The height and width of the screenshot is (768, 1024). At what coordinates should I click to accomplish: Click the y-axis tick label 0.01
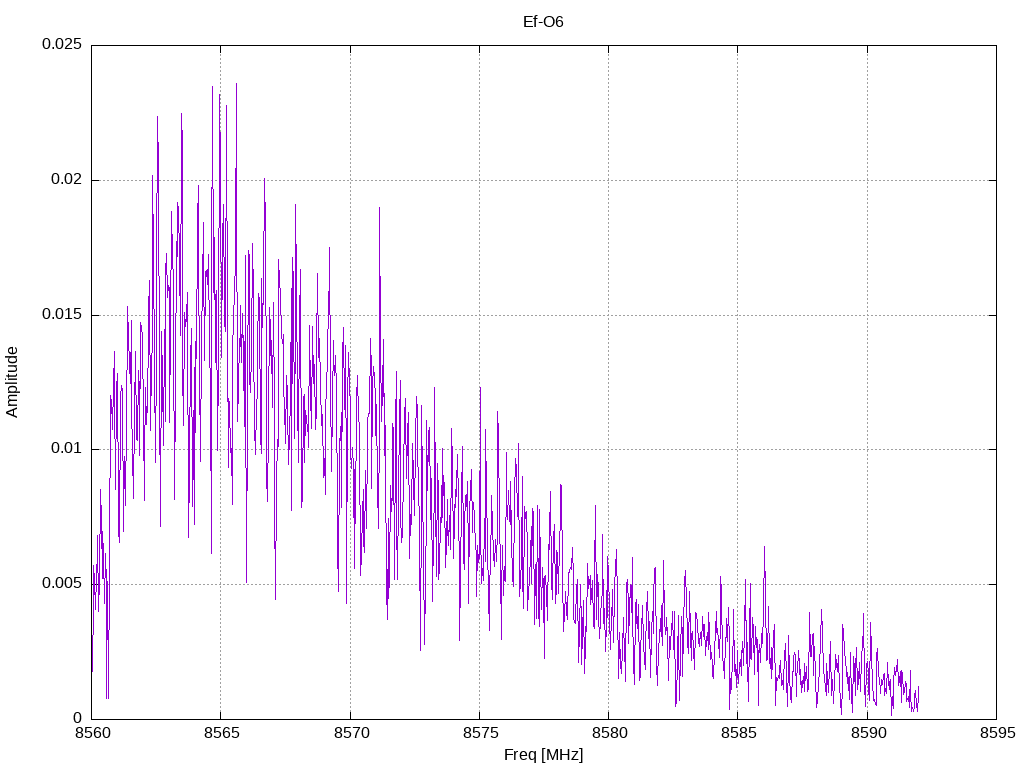pos(67,449)
